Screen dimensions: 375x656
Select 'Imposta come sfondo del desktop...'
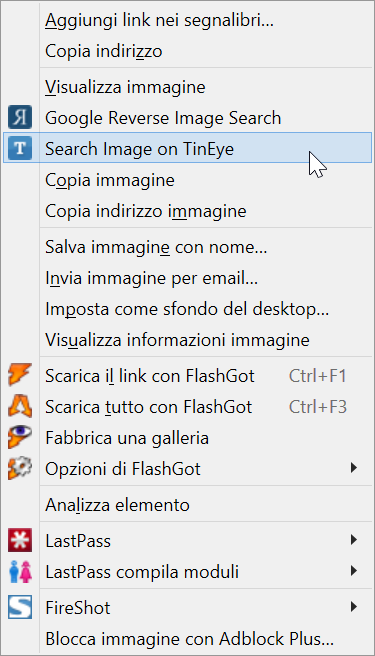(187, 309)
